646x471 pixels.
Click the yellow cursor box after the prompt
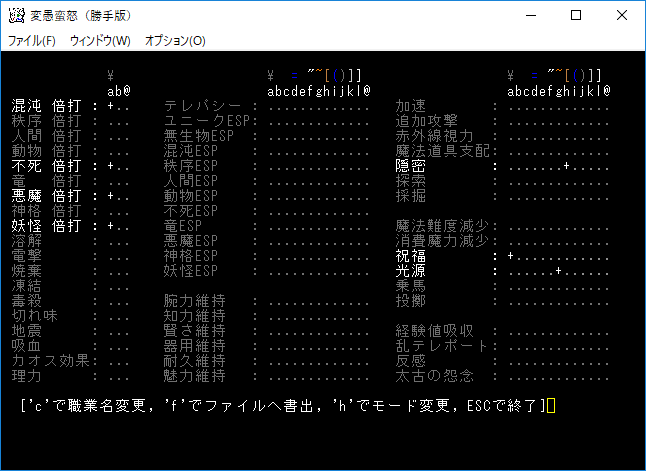pyautogui.click(x=551, y=405)
